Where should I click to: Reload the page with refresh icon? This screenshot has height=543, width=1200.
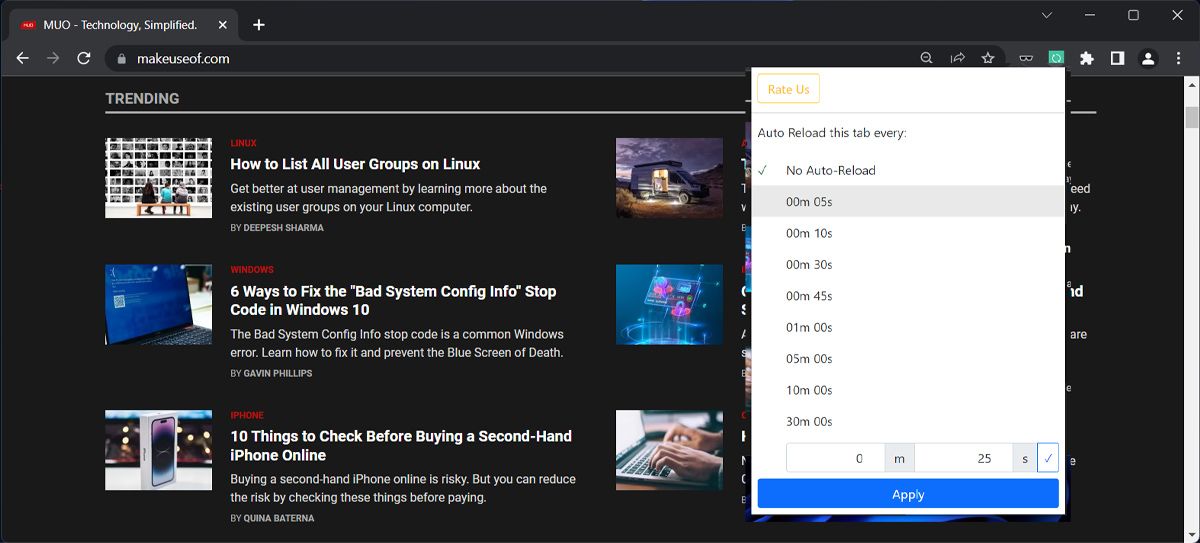coord(84,58)
